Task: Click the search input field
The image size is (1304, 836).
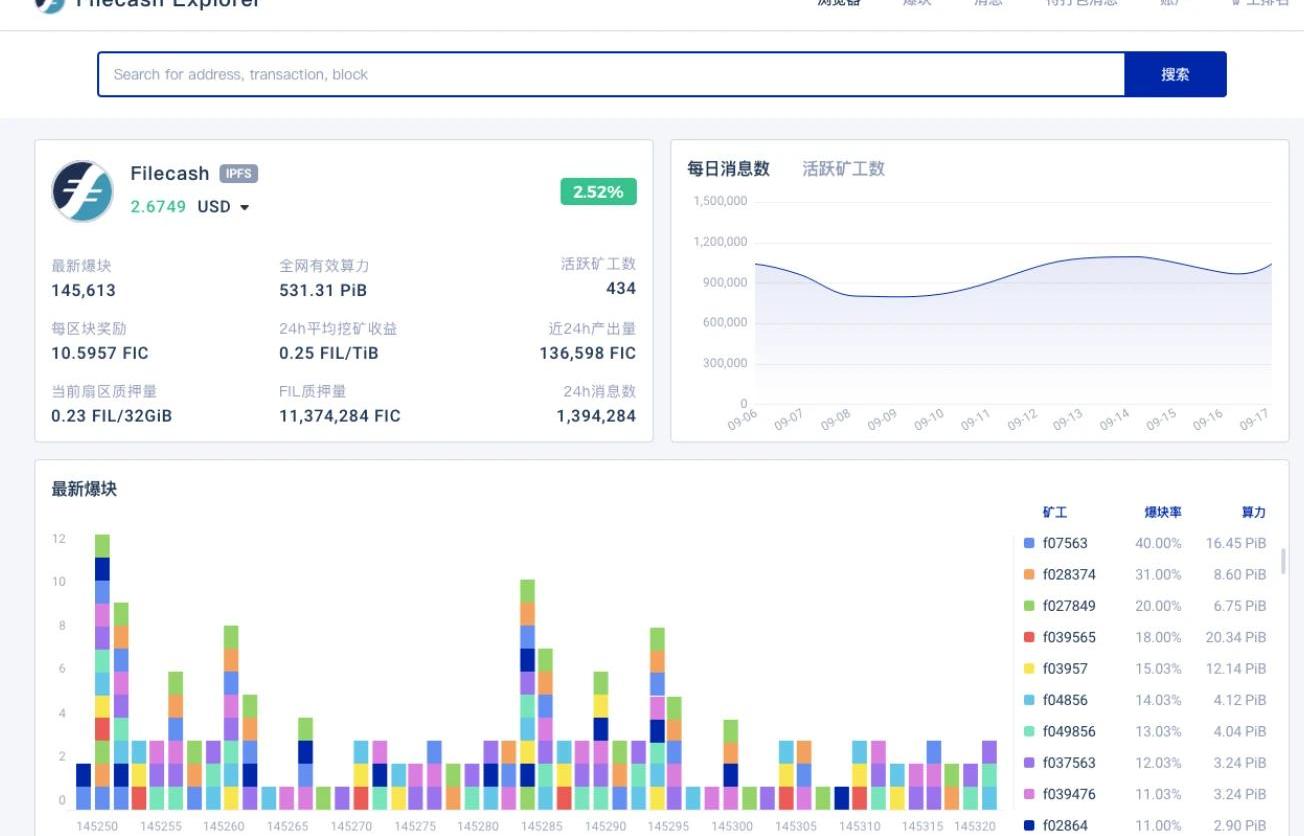Action: [x=611, y=74]
